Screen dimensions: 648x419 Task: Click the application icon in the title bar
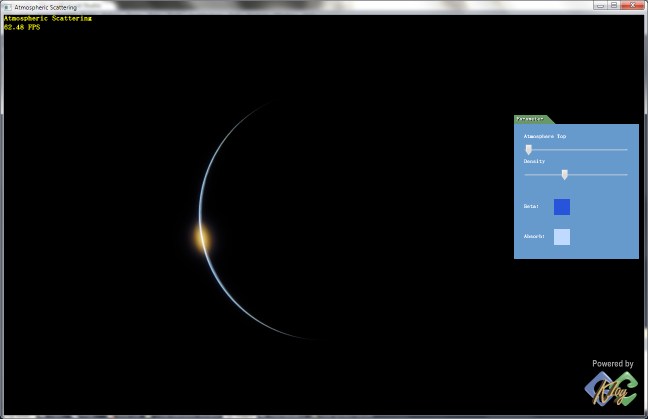[7, 6]
